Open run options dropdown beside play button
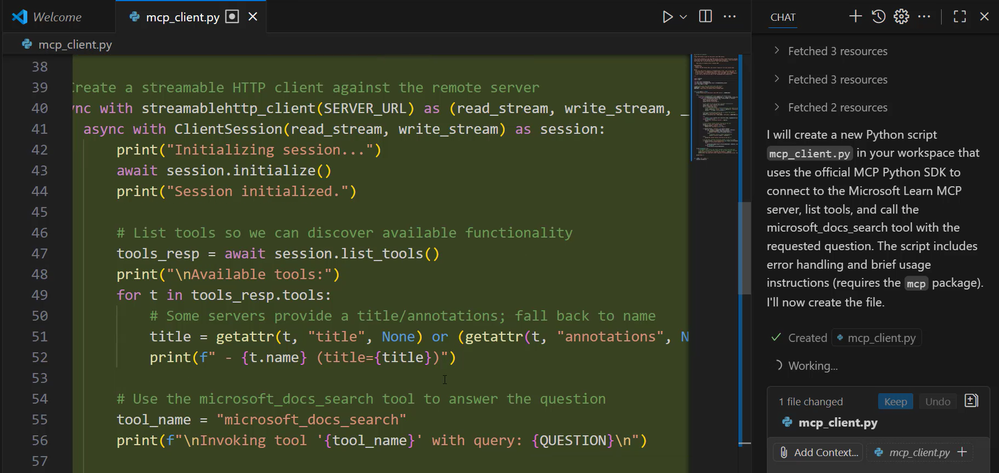 click(x=684, y=17)
